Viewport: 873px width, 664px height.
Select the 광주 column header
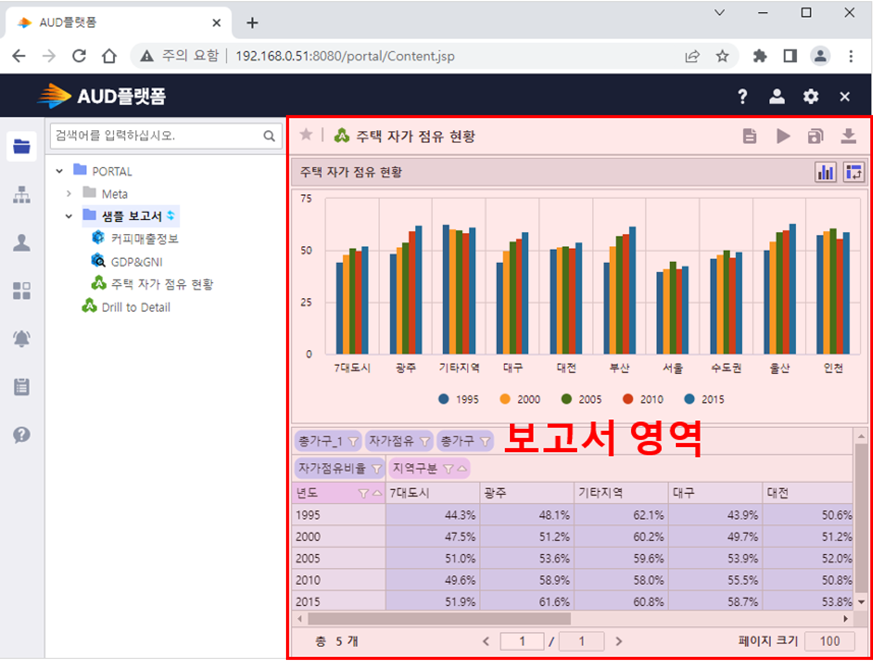tap(527, 493)
